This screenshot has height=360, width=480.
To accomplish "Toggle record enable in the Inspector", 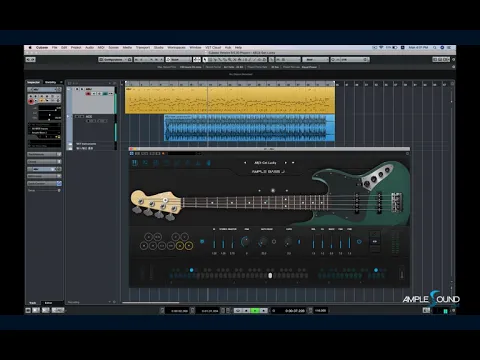I will click(31, 101).
